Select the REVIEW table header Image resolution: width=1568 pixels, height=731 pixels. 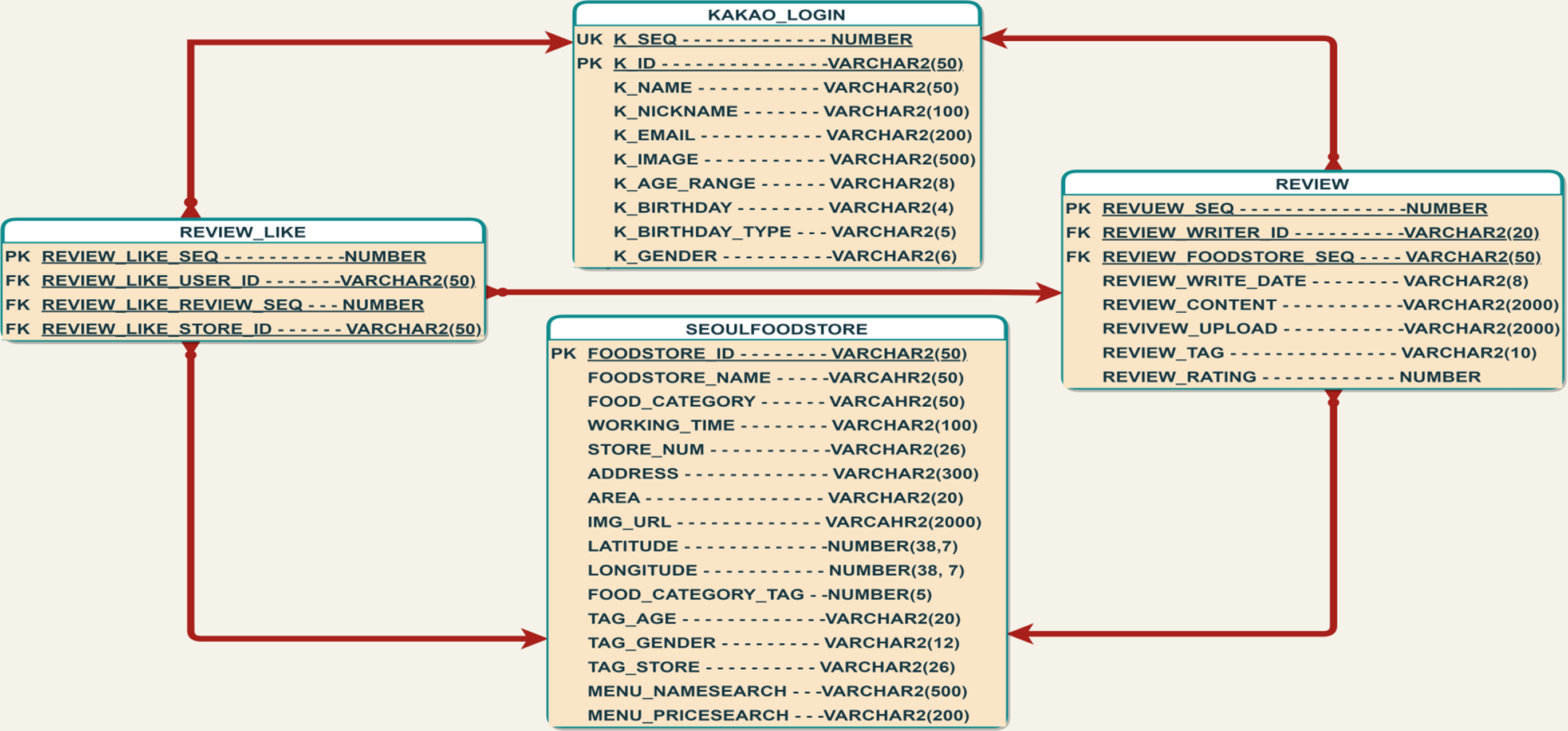click(1312, 184)
